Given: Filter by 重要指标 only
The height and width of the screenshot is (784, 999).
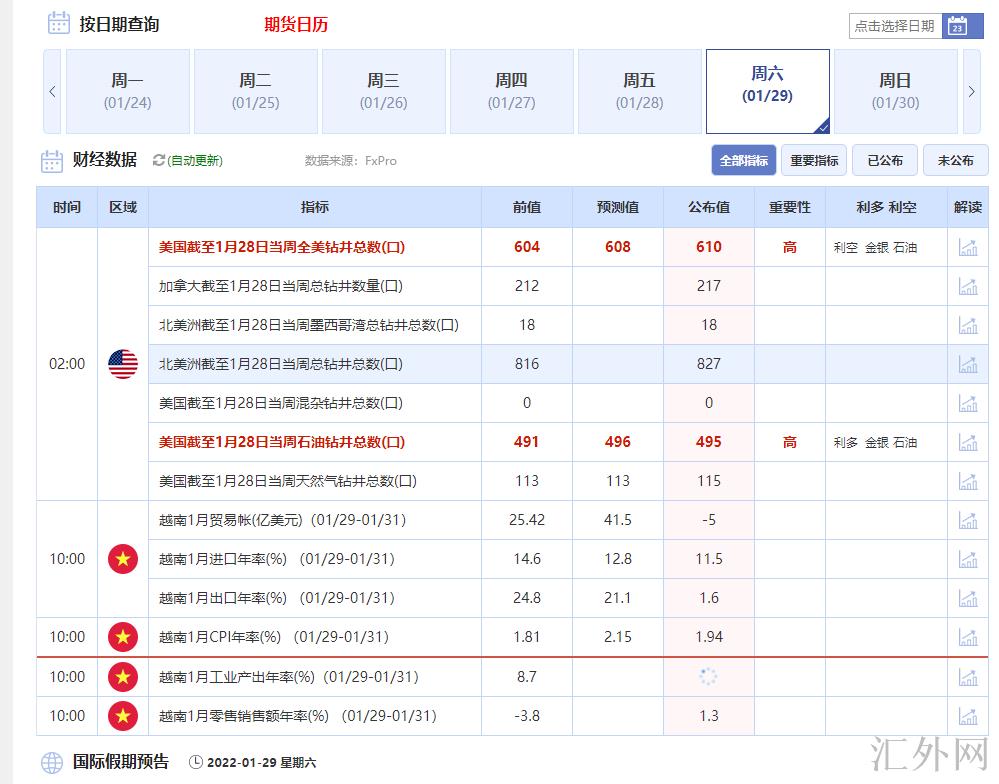Looking at the screenshot, I should point(814,160).
